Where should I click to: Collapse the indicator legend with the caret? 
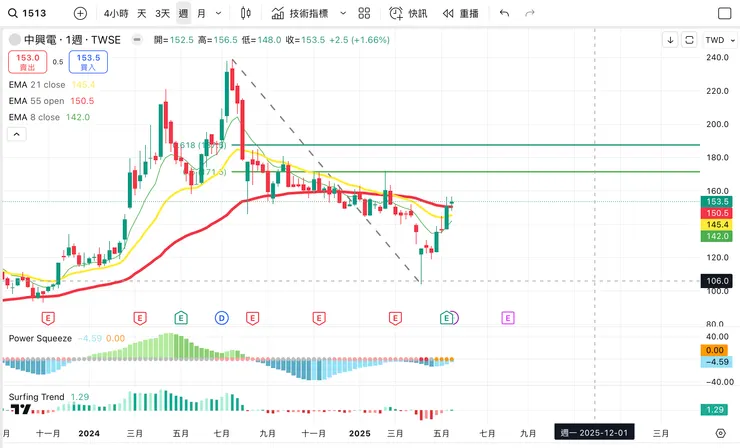[17, 134]
